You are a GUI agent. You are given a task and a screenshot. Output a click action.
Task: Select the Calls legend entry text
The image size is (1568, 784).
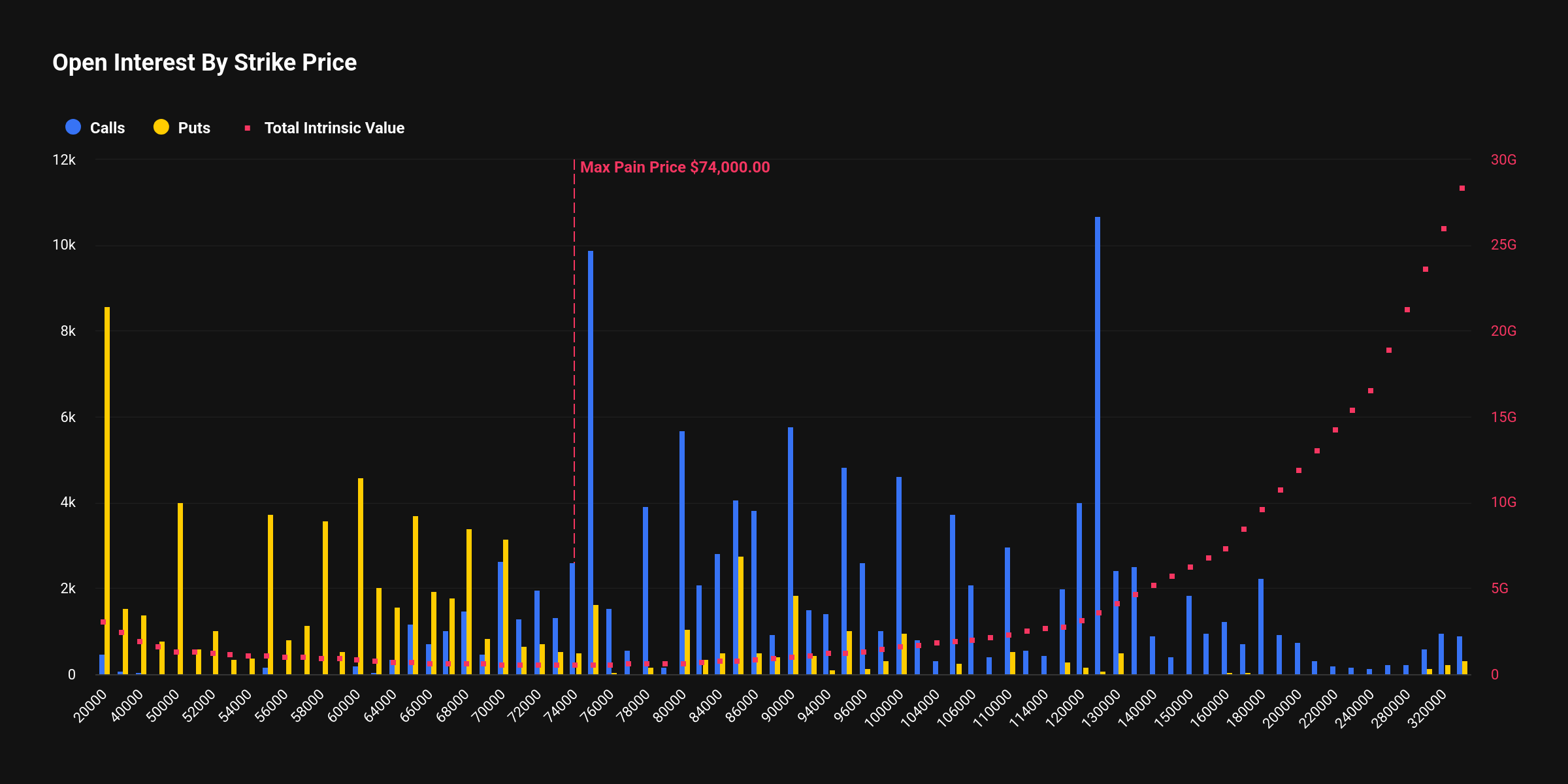tap(108, 127)
